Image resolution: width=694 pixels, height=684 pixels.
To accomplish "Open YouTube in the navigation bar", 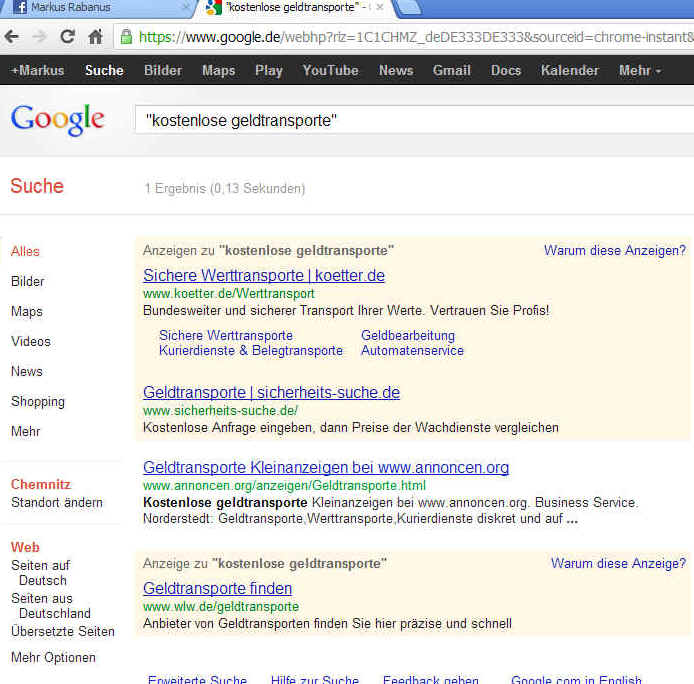I will point(330,70).
